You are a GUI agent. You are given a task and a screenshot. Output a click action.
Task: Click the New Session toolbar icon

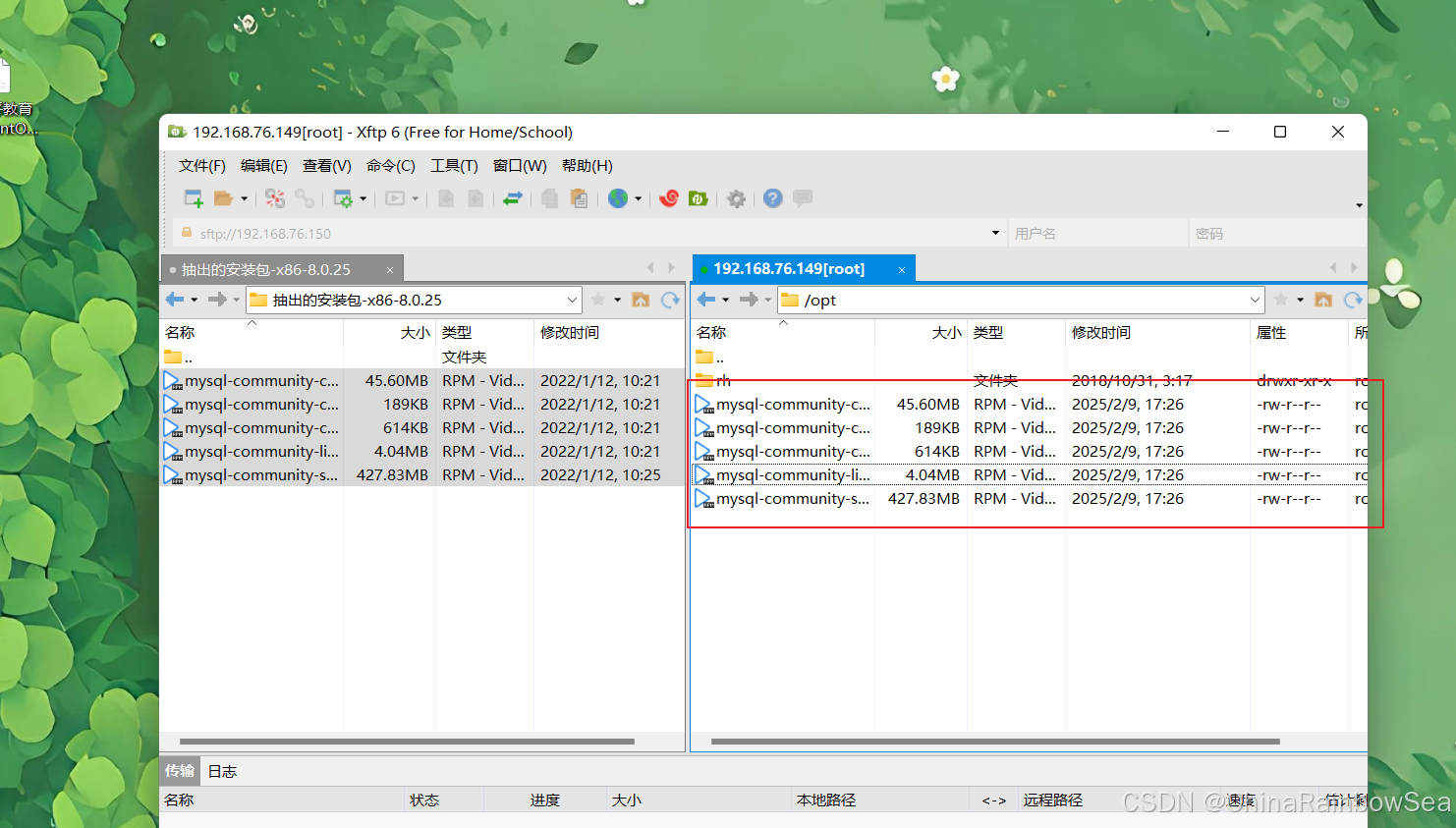coord(194,198)
